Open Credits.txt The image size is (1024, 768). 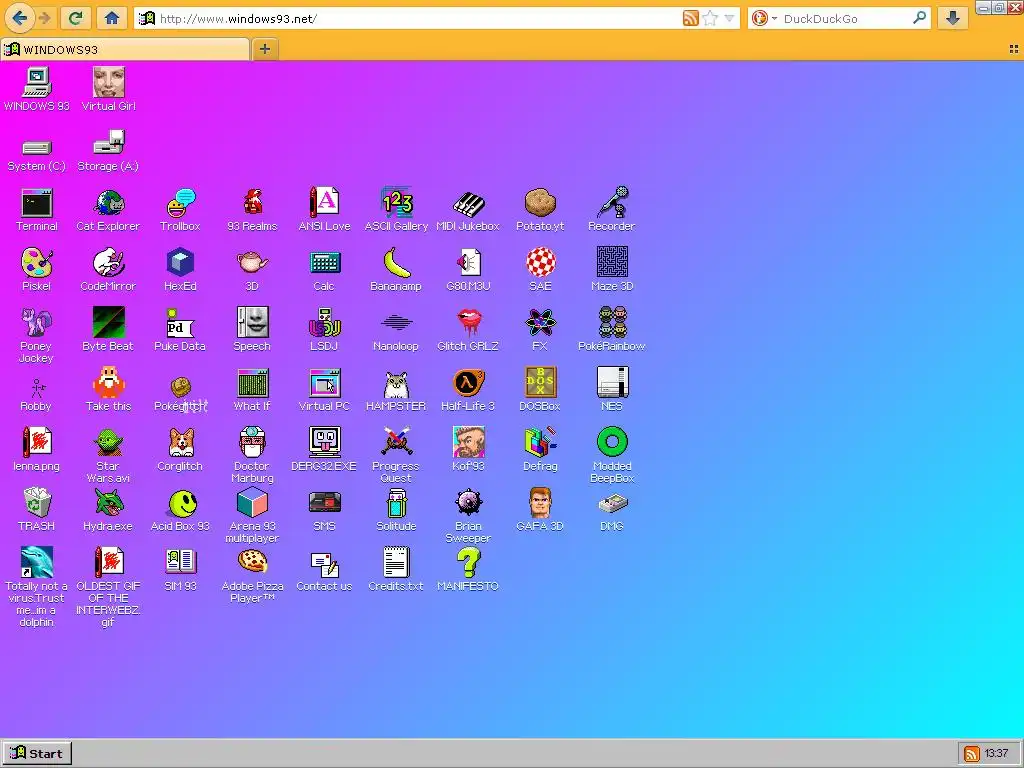(x=396, y=569)
